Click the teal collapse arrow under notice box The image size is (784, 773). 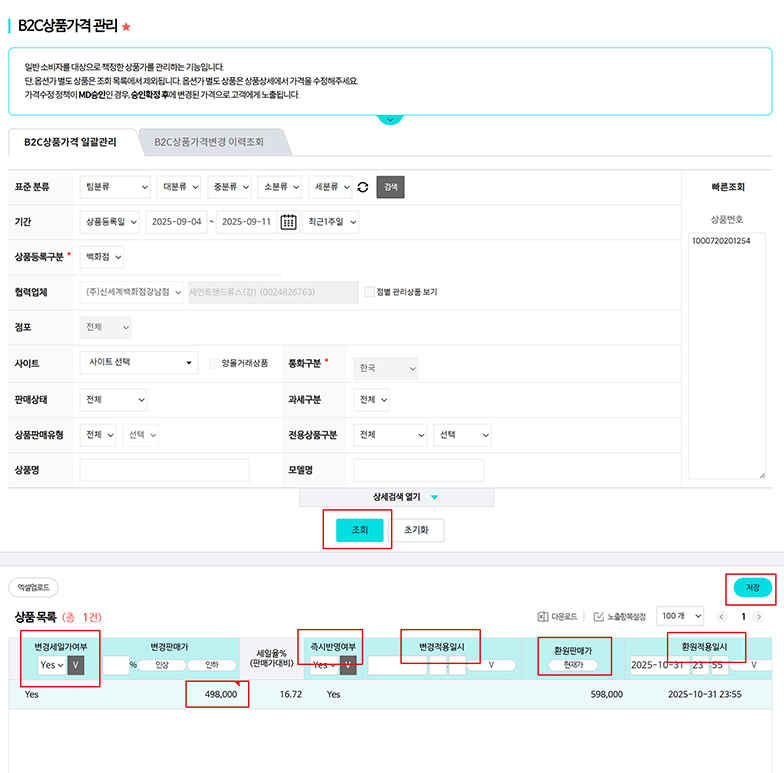pyautogui.click(x=390, y=120)
